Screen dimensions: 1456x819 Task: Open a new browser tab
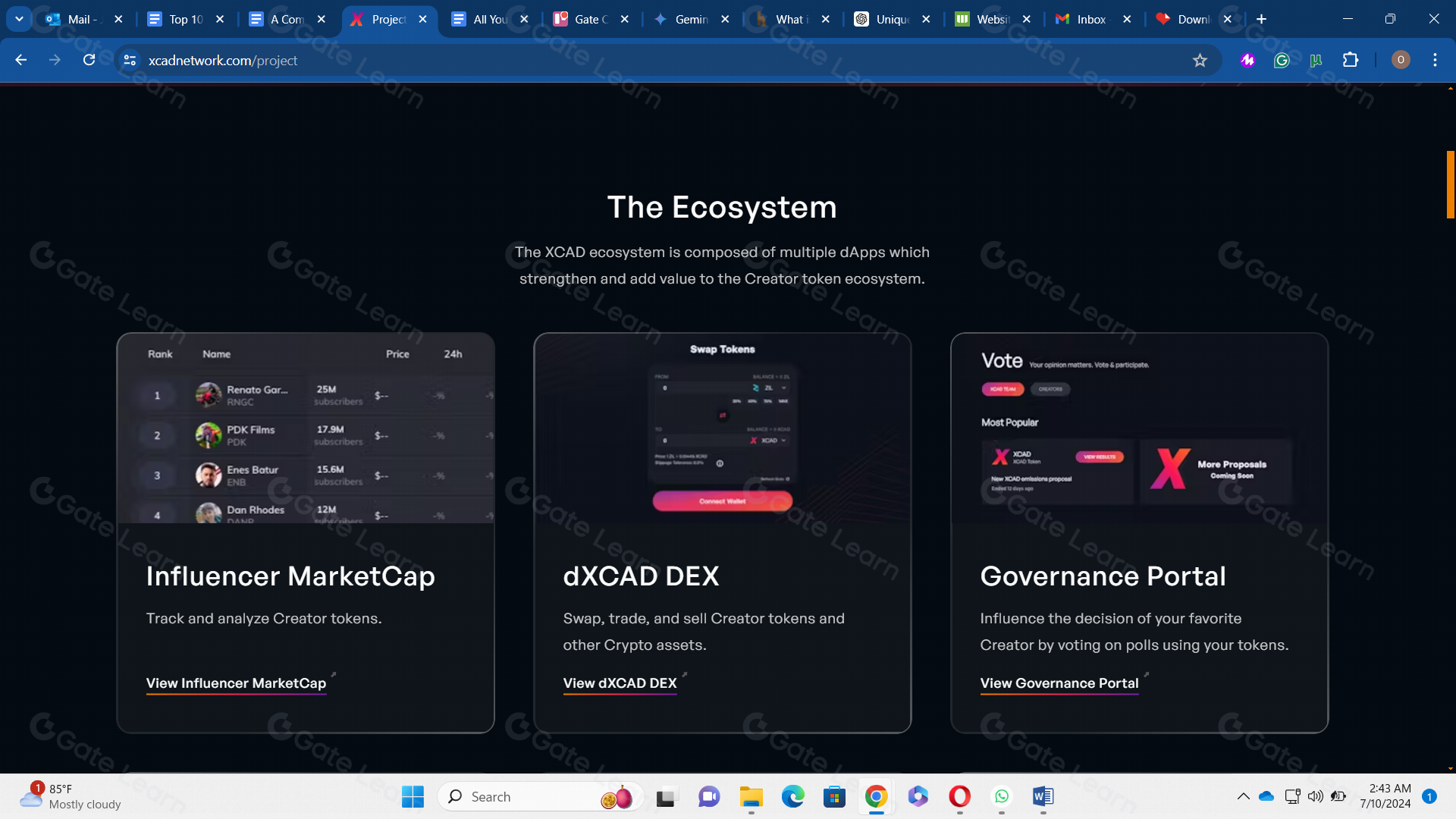[1261, 19]
